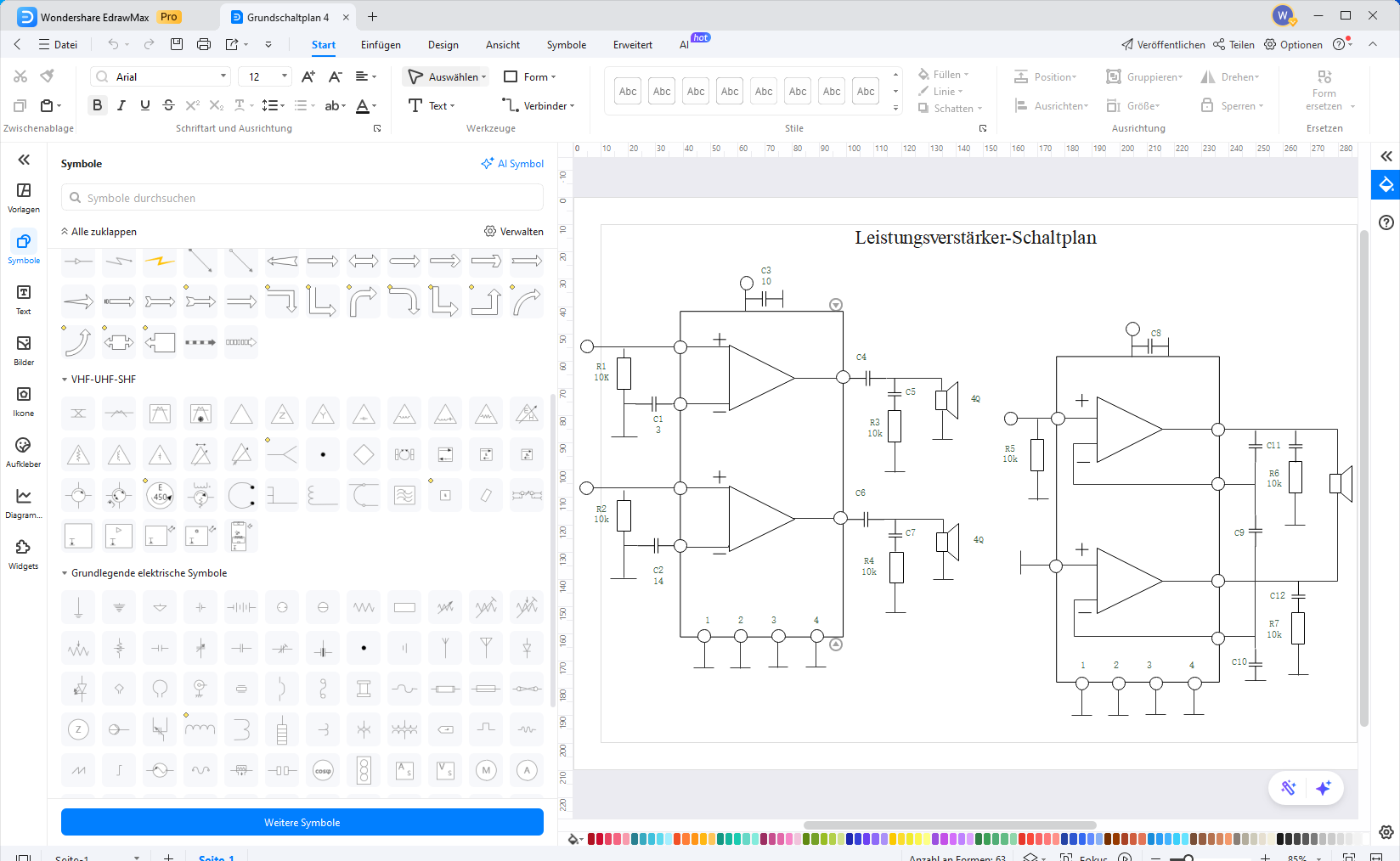1400x861 pixels.
Task: Toggle italic formatting
Action: [121, 105]
